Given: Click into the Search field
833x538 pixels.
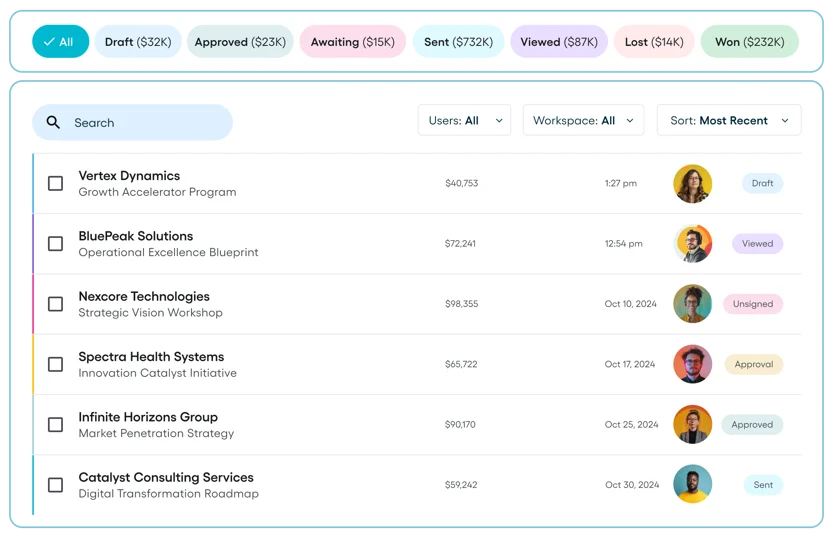Looking at the screenshot, I should (x=145, y=123).
